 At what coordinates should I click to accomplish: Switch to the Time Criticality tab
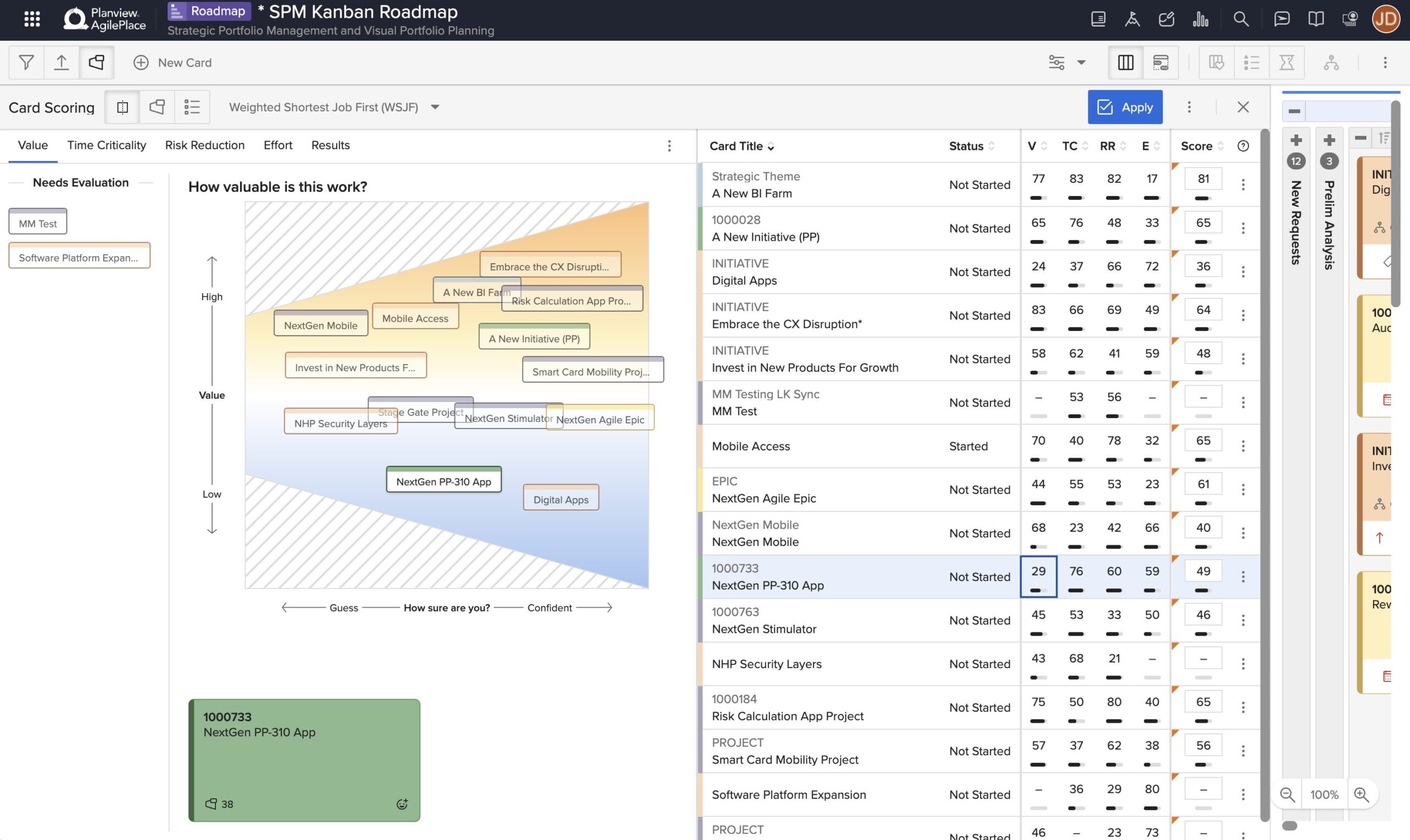click(106, 145)
